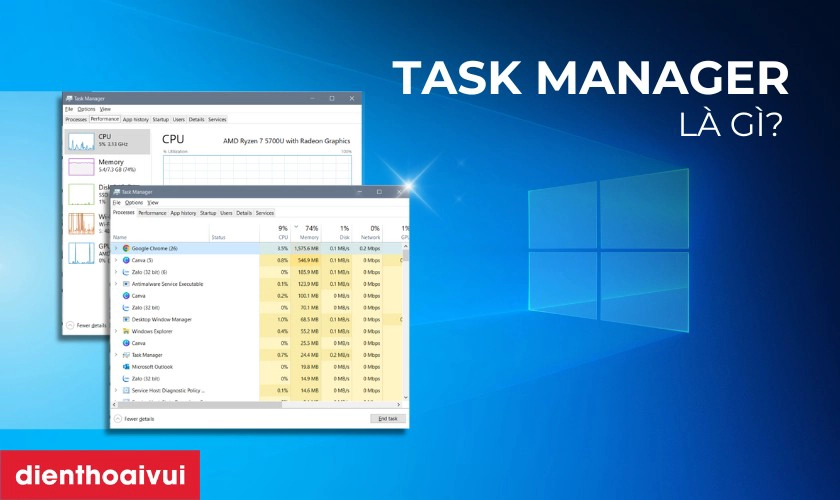
Task: Click icon of Zalo using 14.9 MB
Action: coord(126,378)
